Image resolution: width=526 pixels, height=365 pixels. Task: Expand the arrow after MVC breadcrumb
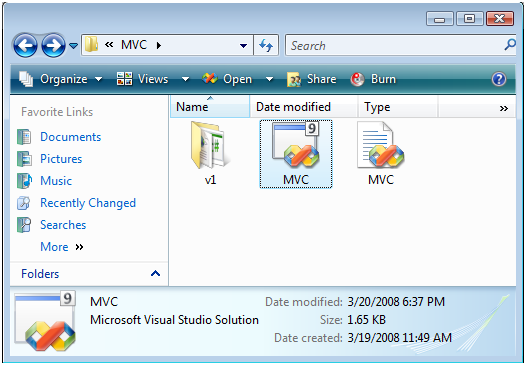(159, 45)
